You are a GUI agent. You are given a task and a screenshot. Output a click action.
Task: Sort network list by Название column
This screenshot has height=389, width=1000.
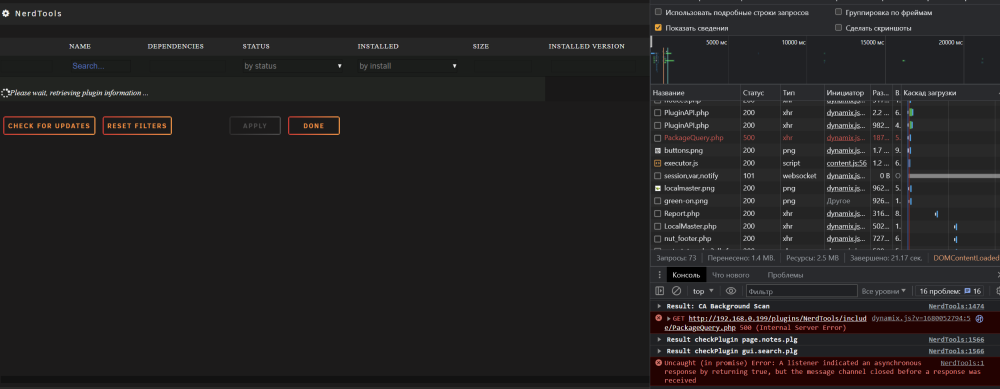point(695,93)
